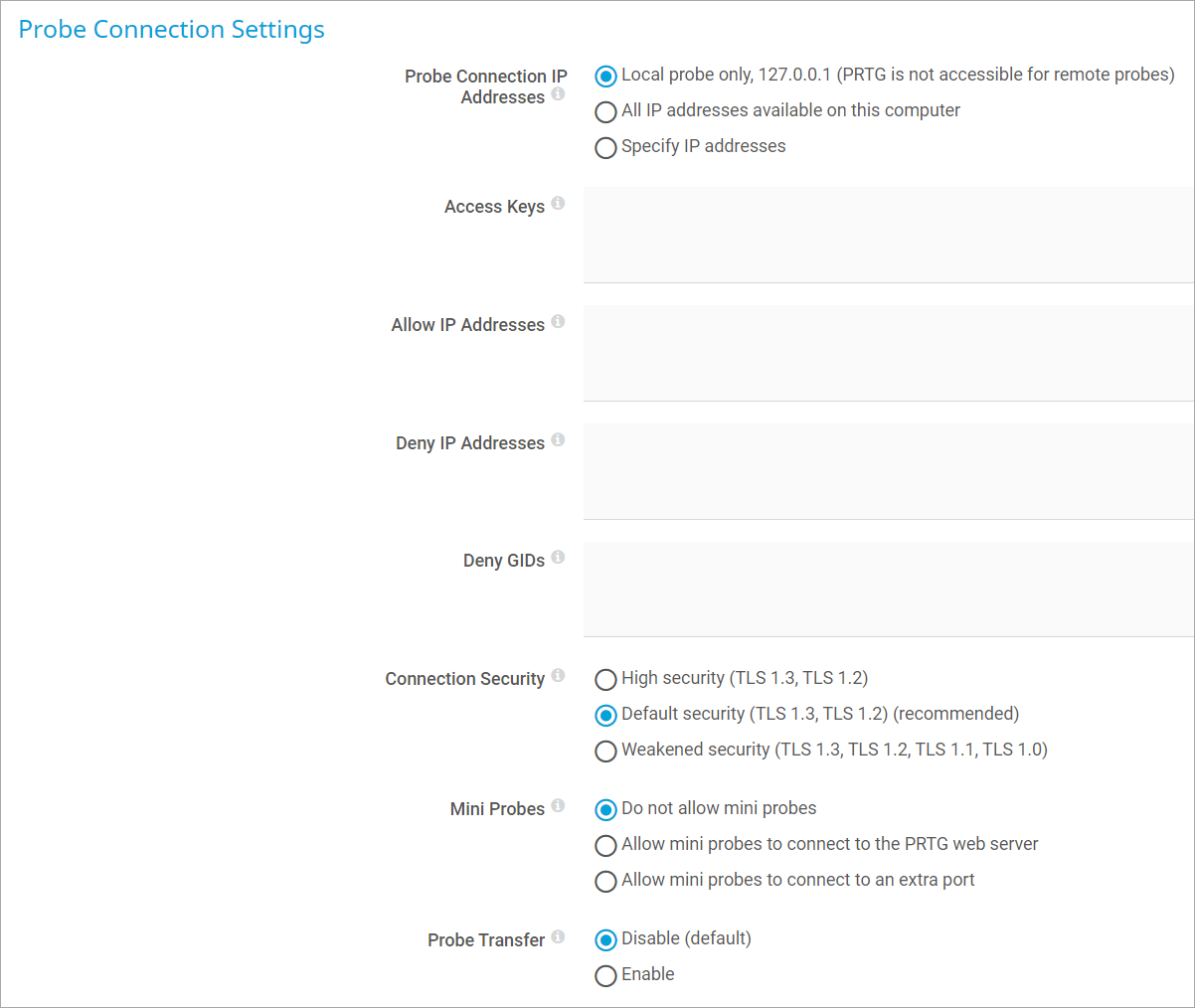Click the Mini Probes info icon
The height and width of the screenshot is (1008, 1195).
click(558, 805)
